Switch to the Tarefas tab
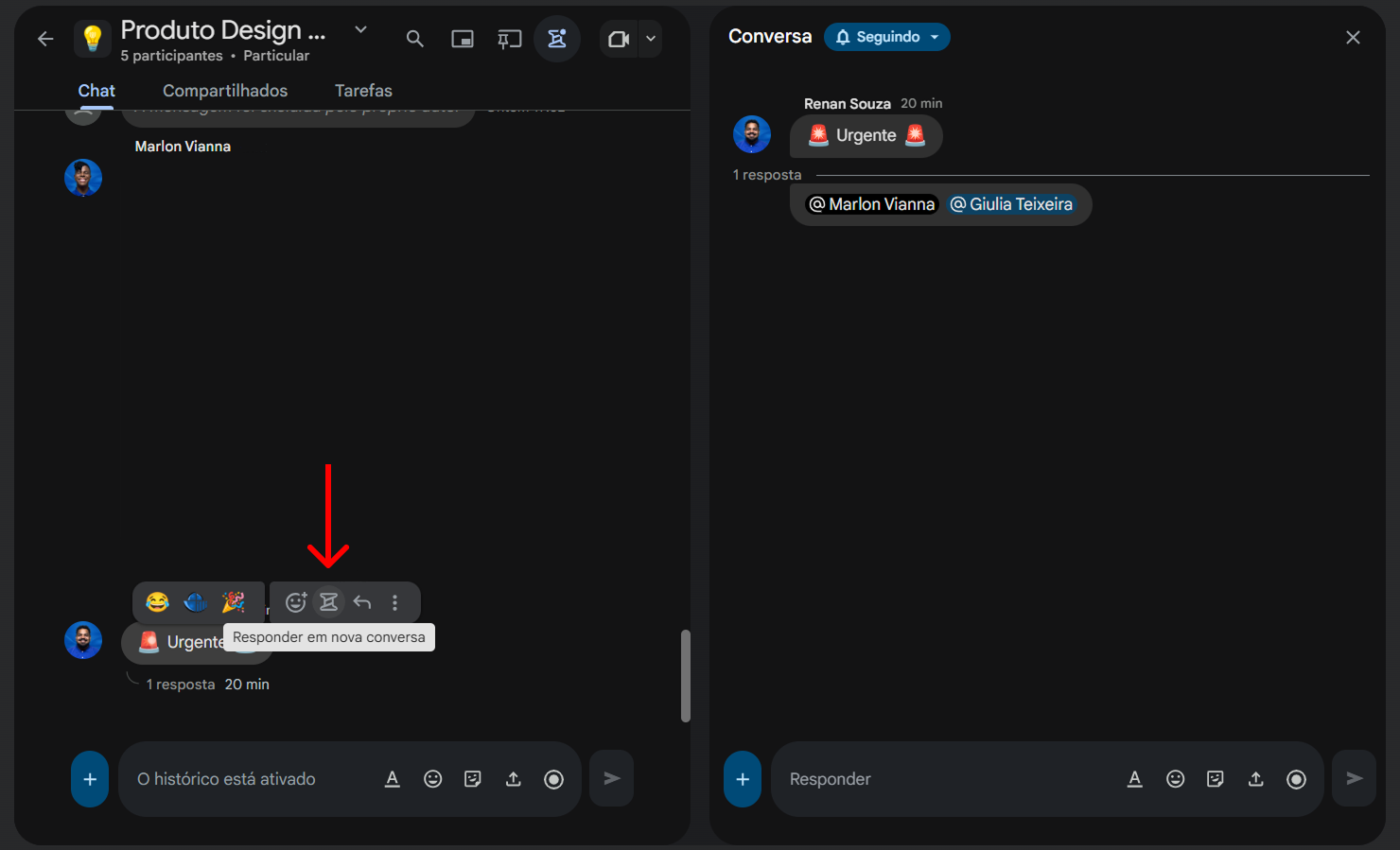The height and width of the screenshot is (850, 1400). click(363, 91)
